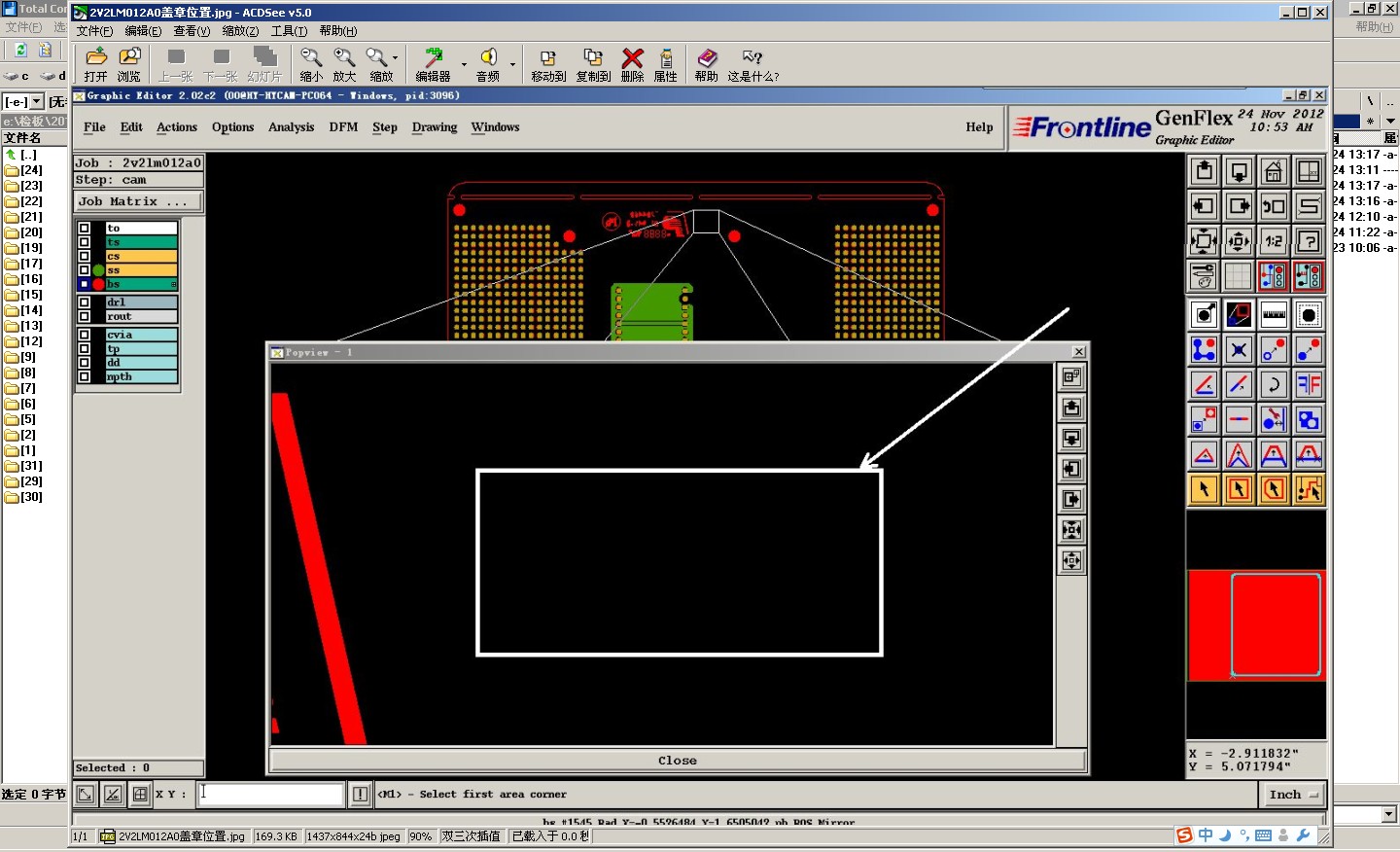This screenshot has width=1400, height=852.
Task: Click the green display dot on ss layer
Action: point(98,270)
